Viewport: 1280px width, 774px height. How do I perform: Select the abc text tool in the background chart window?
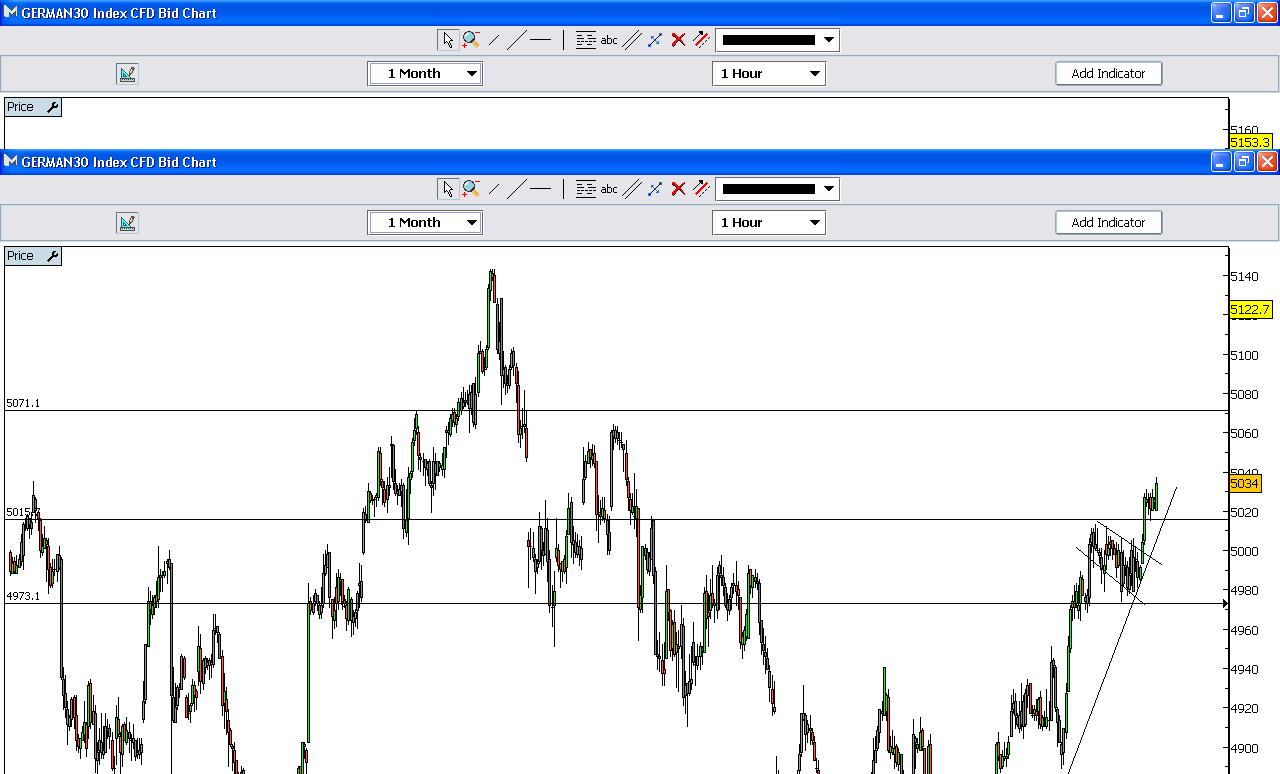[x=609, y=40]
